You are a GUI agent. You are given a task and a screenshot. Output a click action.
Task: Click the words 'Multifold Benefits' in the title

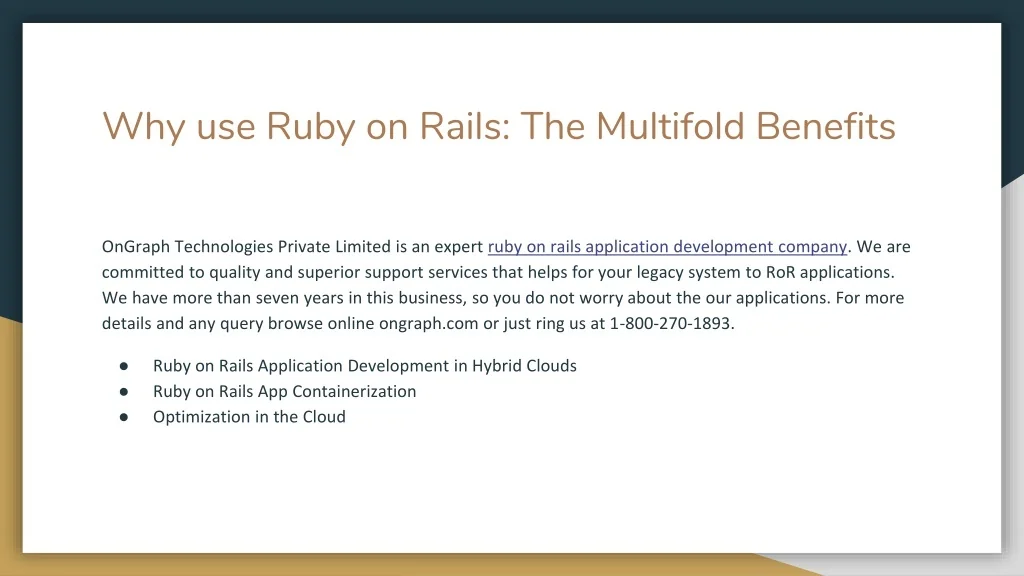click(745, 127)
